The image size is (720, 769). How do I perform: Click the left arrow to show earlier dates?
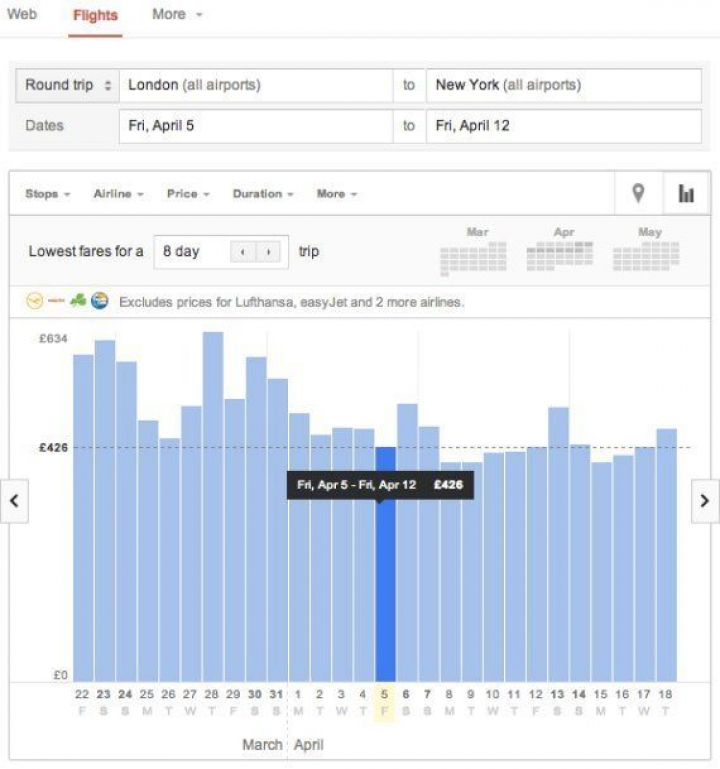click(x=14, y=500)
